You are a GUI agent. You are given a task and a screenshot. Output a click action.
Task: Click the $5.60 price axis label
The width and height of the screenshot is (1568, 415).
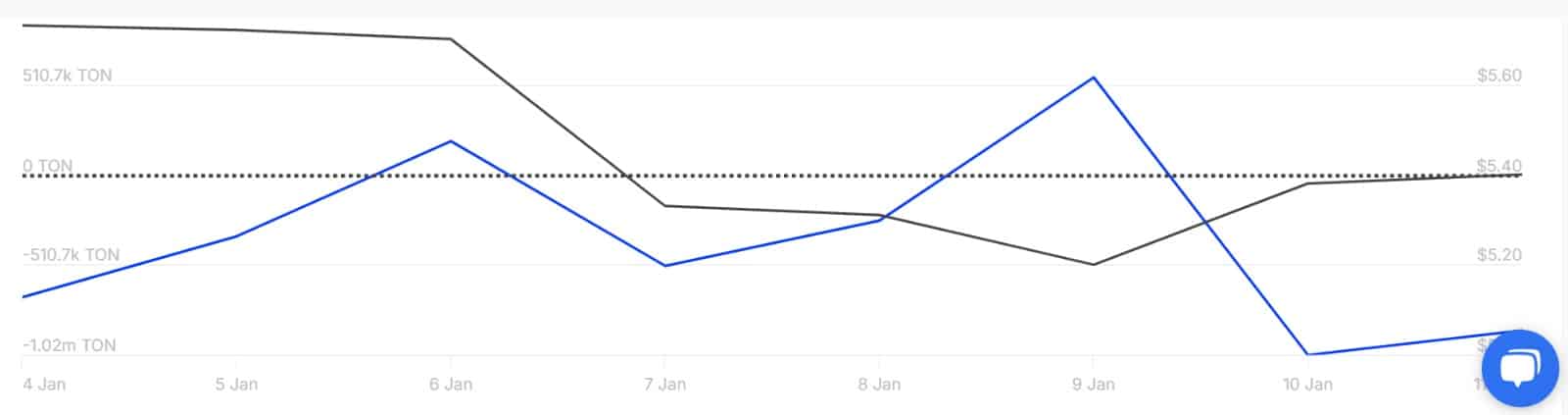(x=1498, y=76)
